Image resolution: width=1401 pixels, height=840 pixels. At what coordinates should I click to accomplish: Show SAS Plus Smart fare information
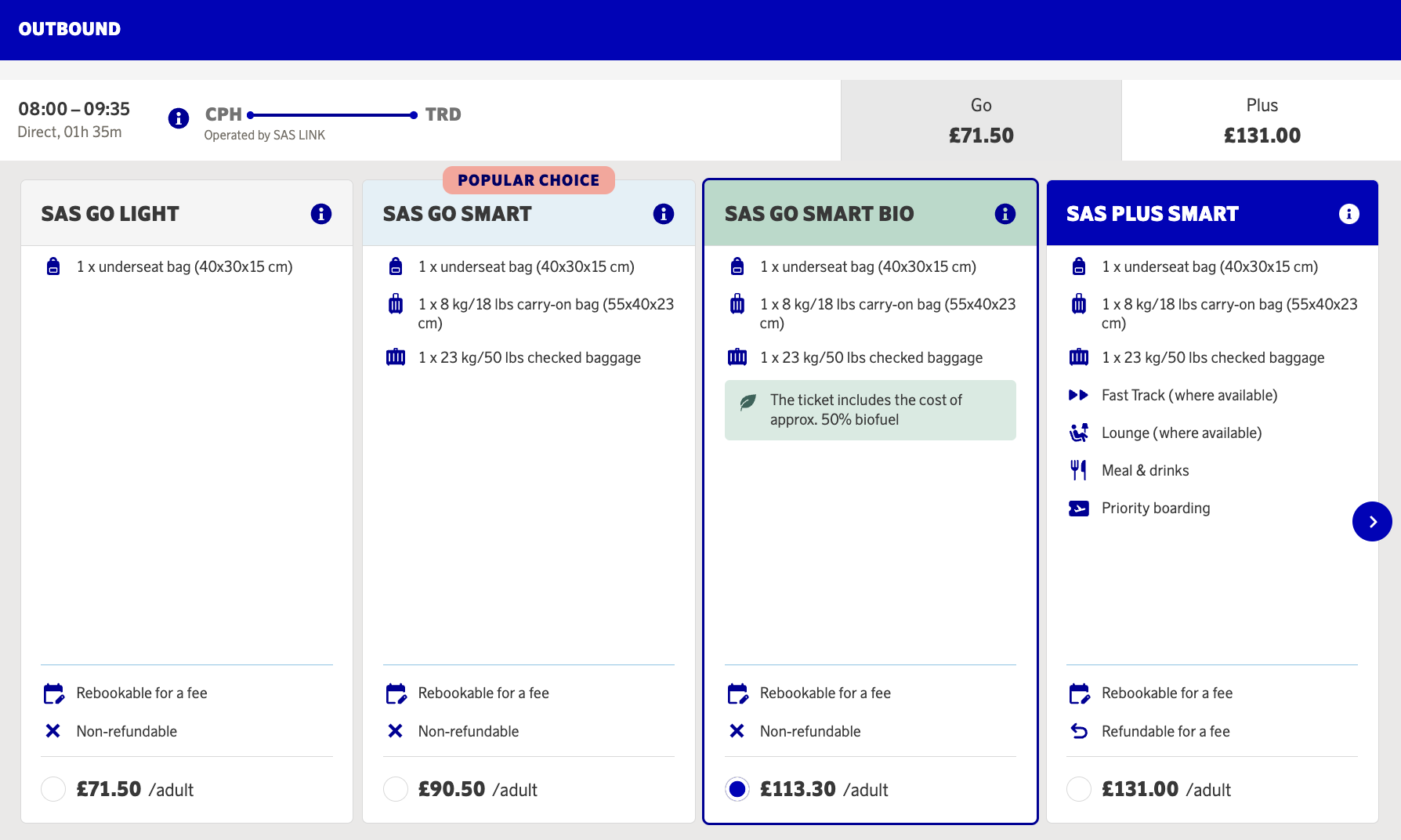tap(1349, 214)
